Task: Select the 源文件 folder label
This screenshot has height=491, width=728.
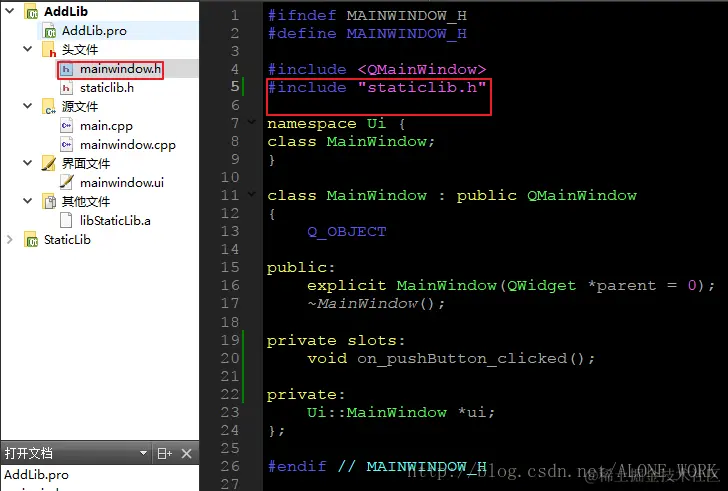Action: 80,107
